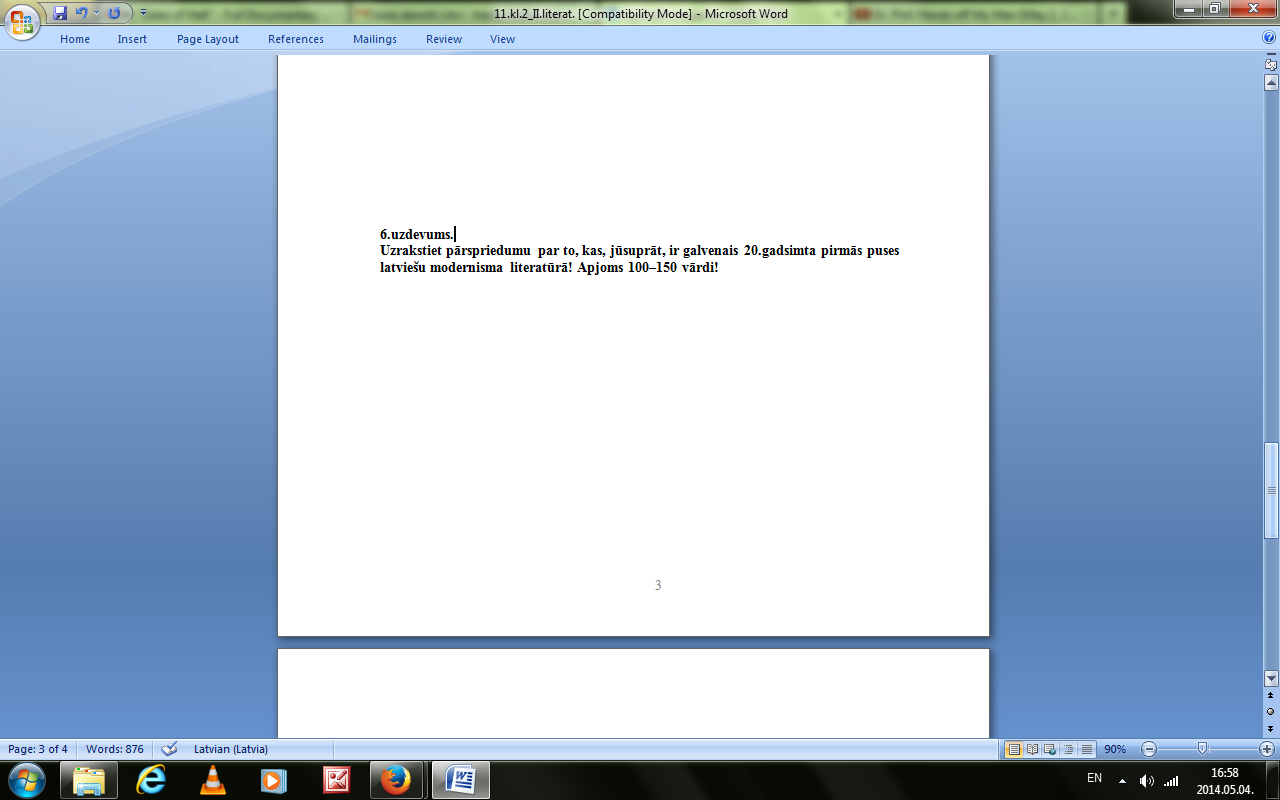Switch to the References tab
This screenshot has width=1280, height=800.
tap(296, 39)
